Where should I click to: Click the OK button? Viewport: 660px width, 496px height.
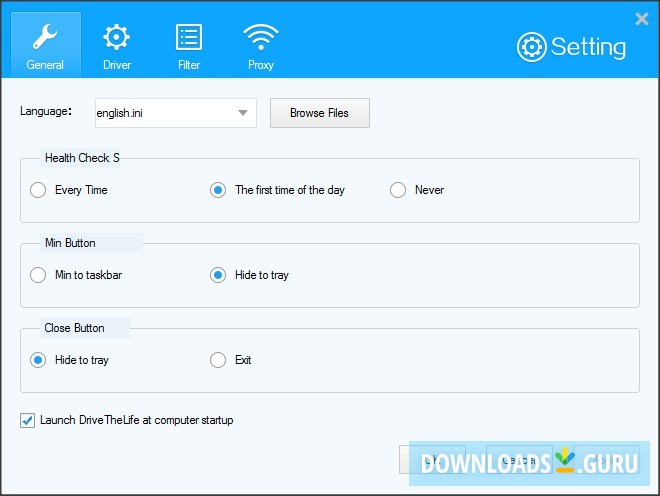432,459
